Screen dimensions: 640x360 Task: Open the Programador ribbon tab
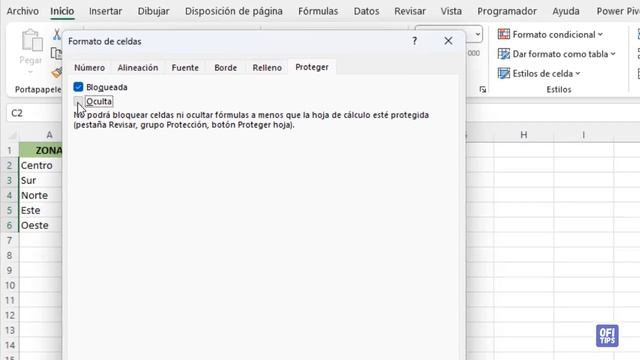507,11
